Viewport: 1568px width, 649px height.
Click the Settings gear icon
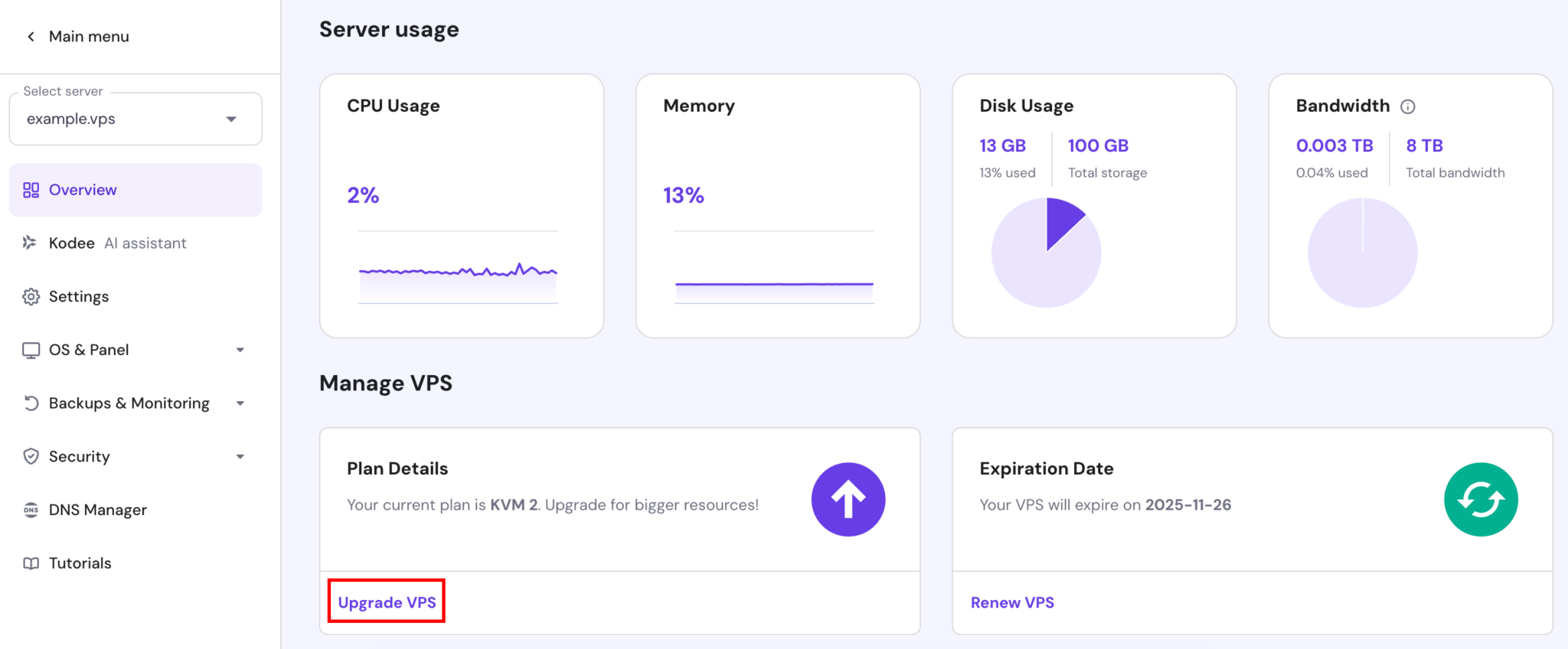click(31, 296)
